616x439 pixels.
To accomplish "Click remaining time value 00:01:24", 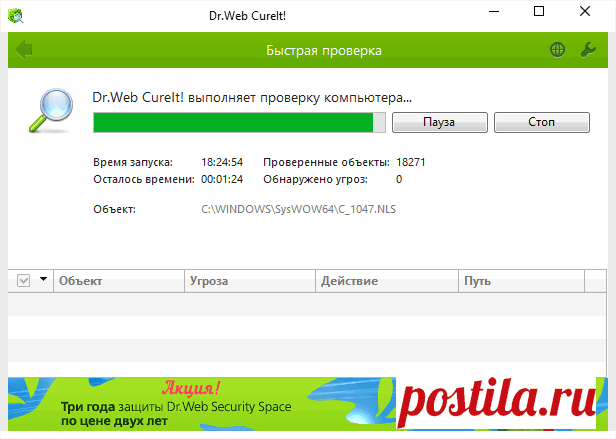I will [222, 179].
